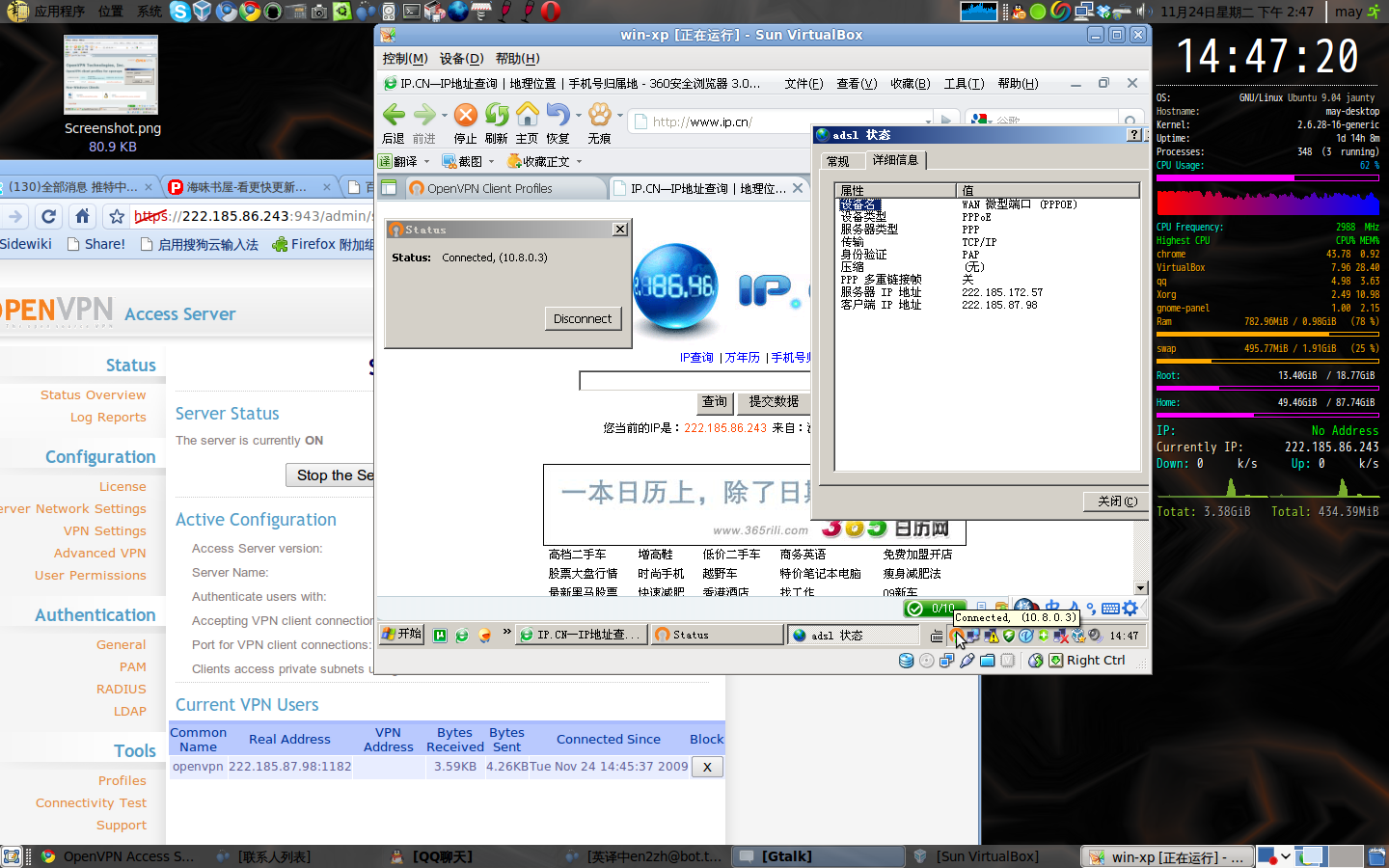Screen dimensions: 1389x868
Task: Open the Skype launcher in top panel
Action: pyautogui.click(x=179, y=12)
